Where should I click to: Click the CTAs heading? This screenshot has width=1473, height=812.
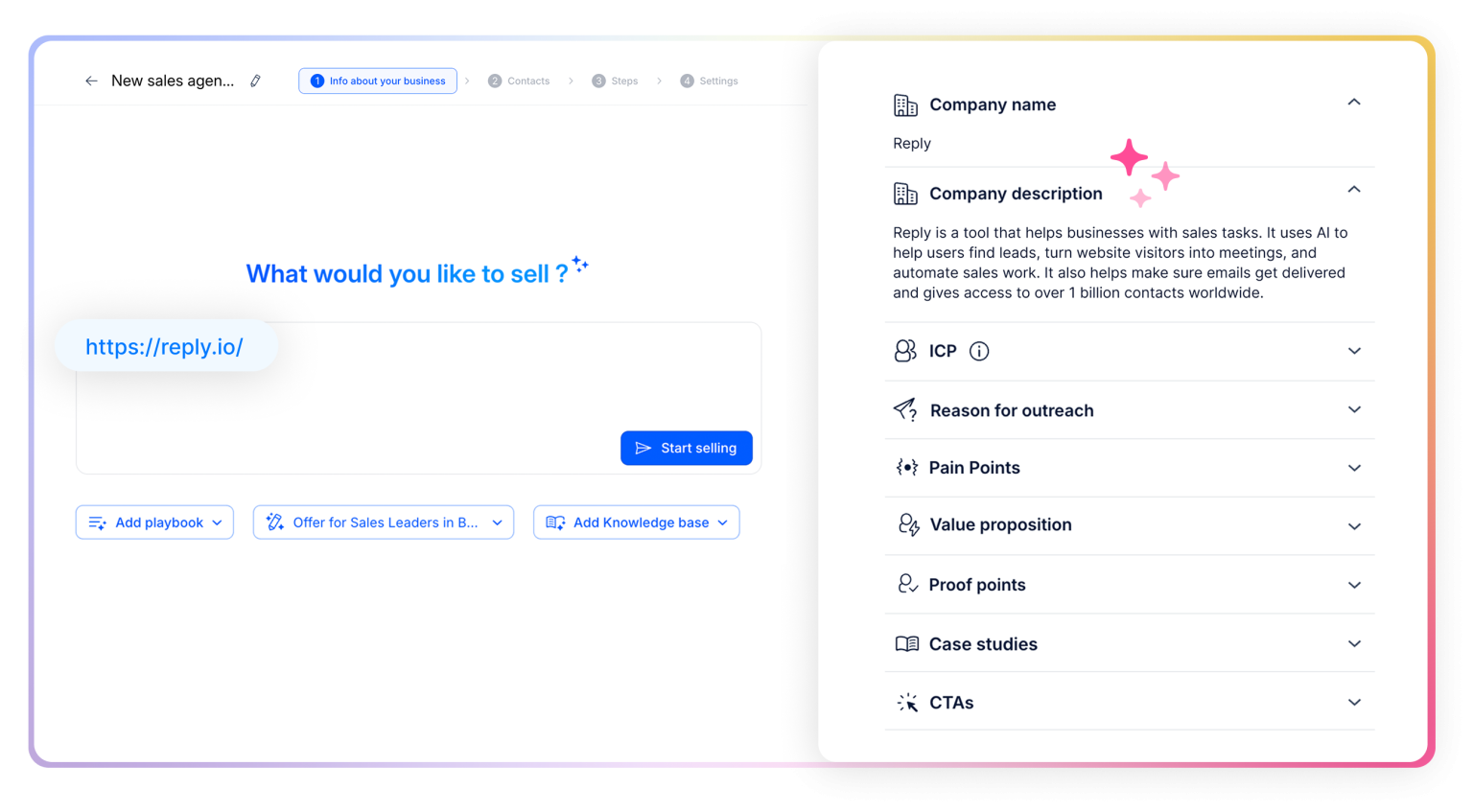tap(951, 703)
